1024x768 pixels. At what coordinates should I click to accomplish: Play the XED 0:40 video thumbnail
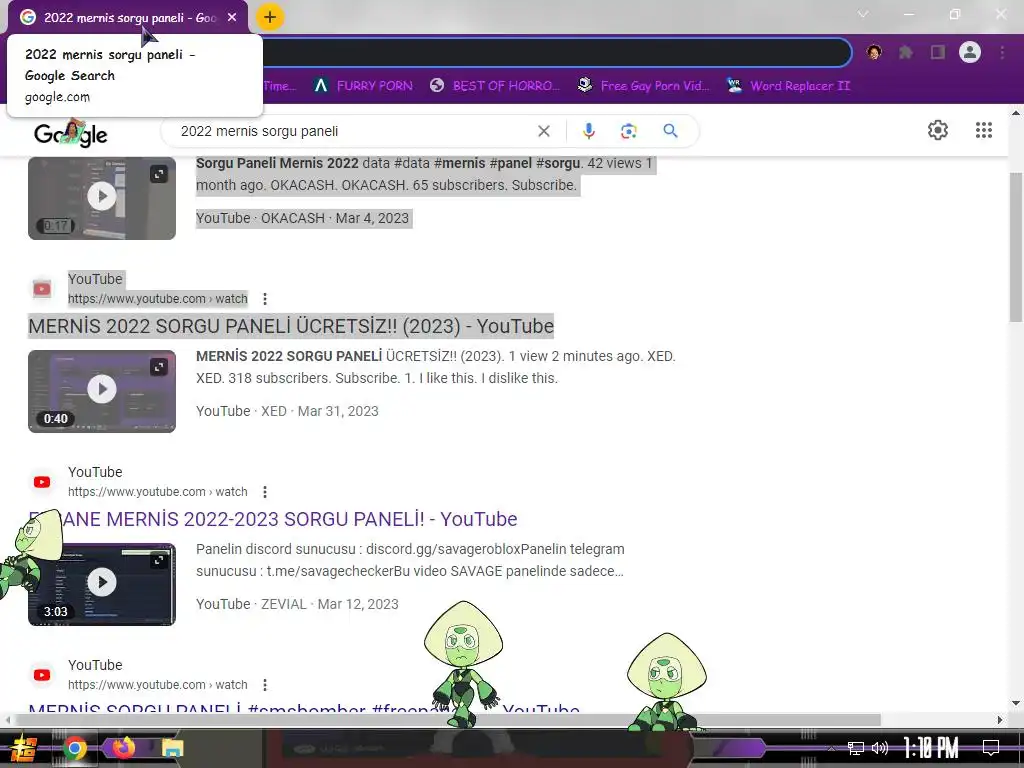point(102,391)
